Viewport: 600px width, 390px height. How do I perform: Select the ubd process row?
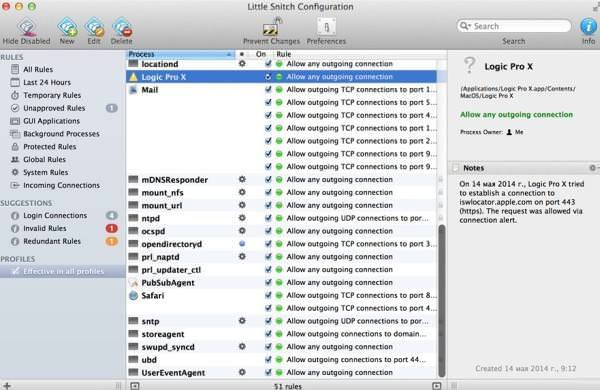click(281, 360)
